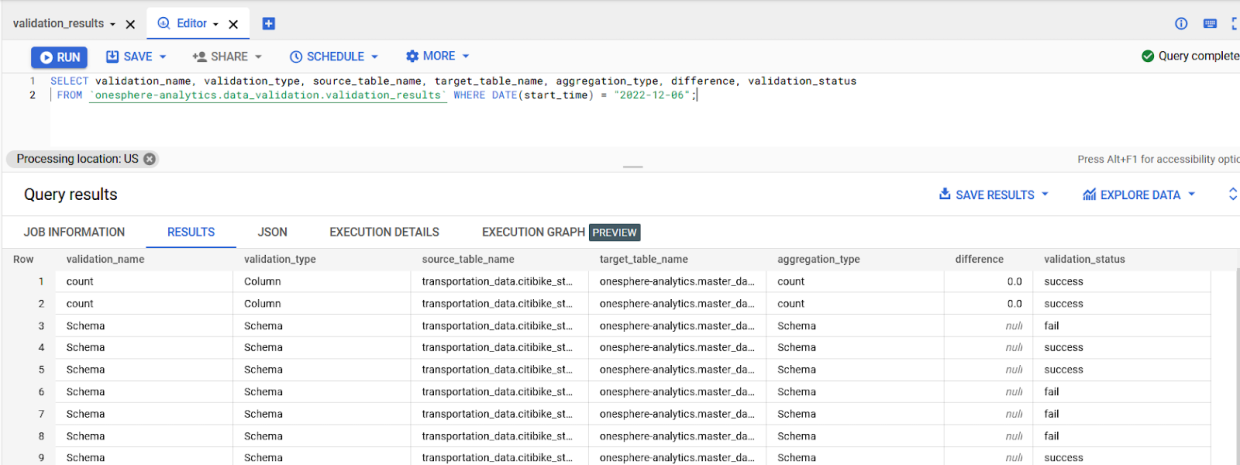Remove the Processing location US chip

149,159
